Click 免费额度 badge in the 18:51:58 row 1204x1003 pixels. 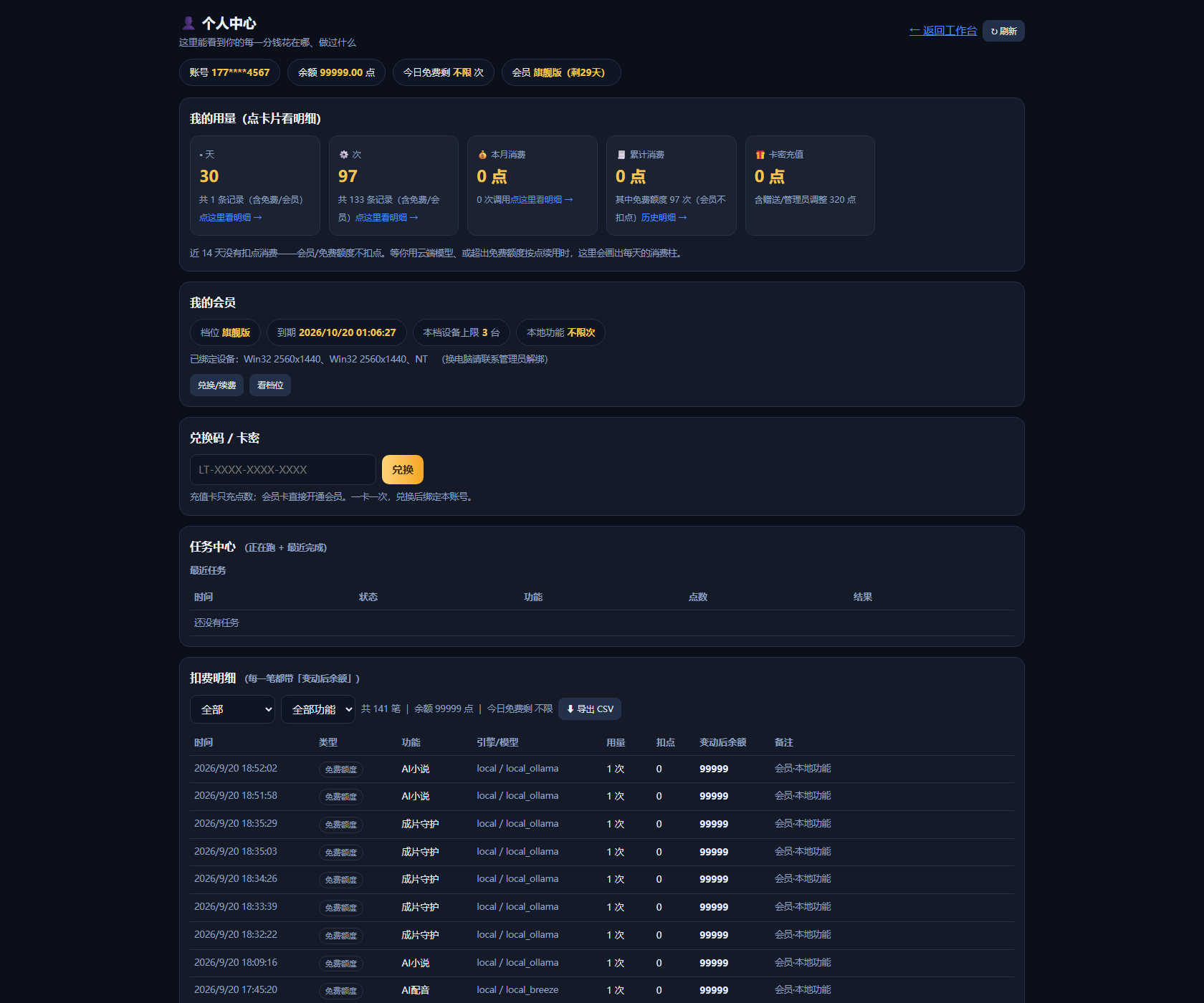341,797
